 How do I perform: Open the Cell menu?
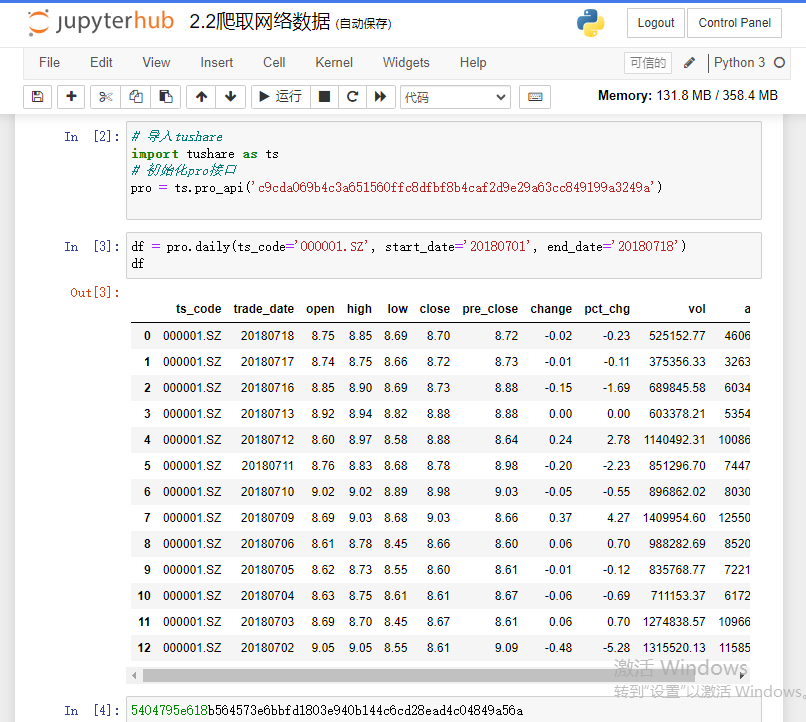pyautogui.click(x=274, y=62)
